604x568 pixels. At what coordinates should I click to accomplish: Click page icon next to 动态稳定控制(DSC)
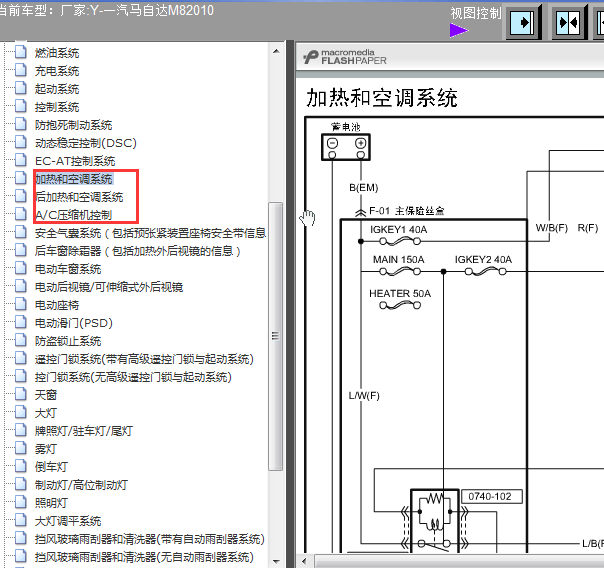coord(21,142)
